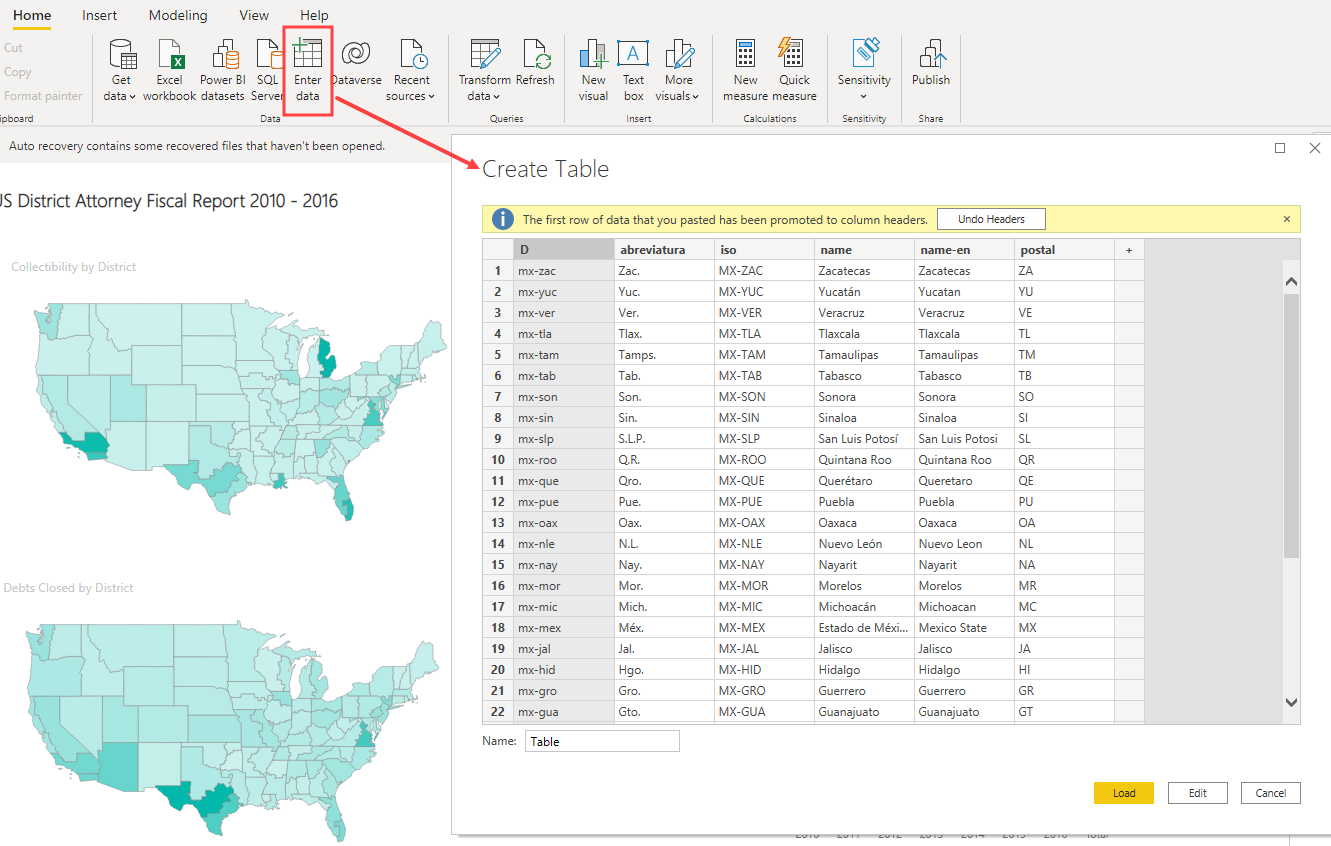Insert a New visual
The height and width of the screenshot is (846, 1331).
[x=593, y=70]
